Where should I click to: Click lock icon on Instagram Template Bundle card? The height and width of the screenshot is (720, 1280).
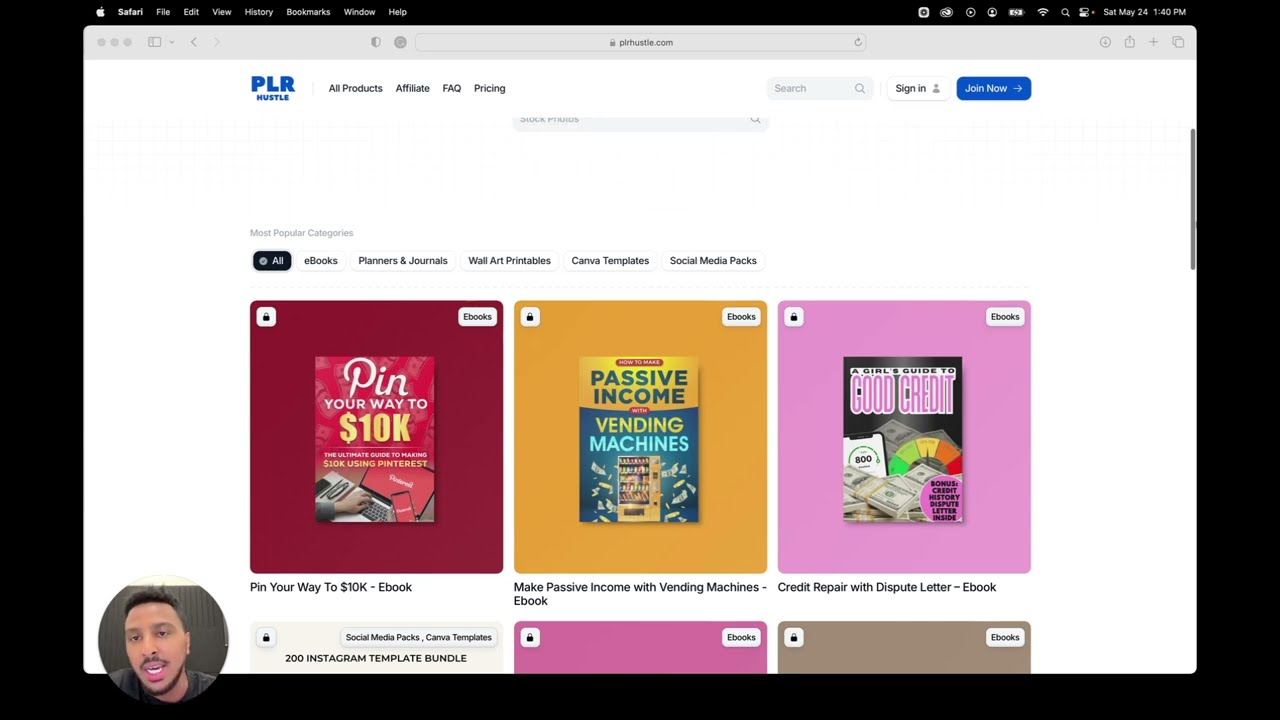coord(266,637)
